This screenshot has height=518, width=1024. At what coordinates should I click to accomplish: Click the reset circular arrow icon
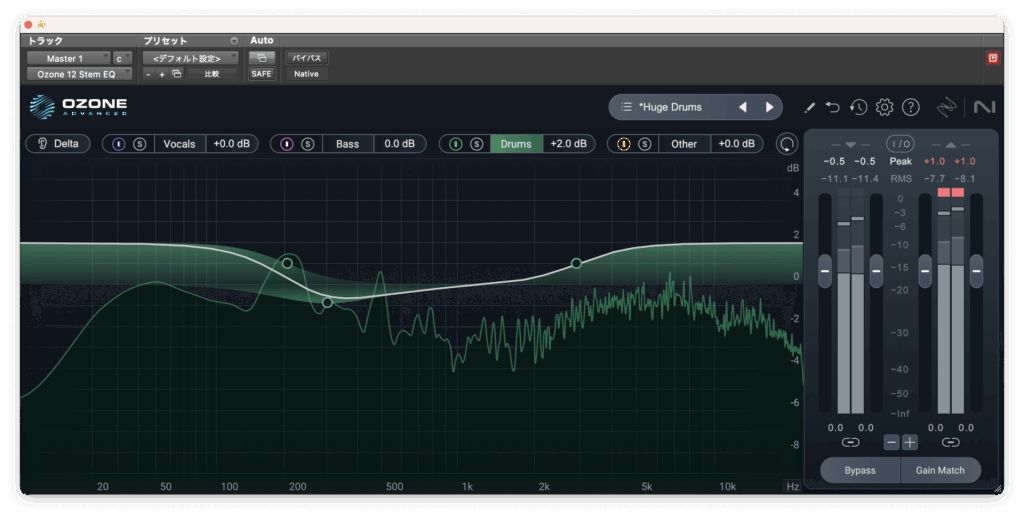788,144
